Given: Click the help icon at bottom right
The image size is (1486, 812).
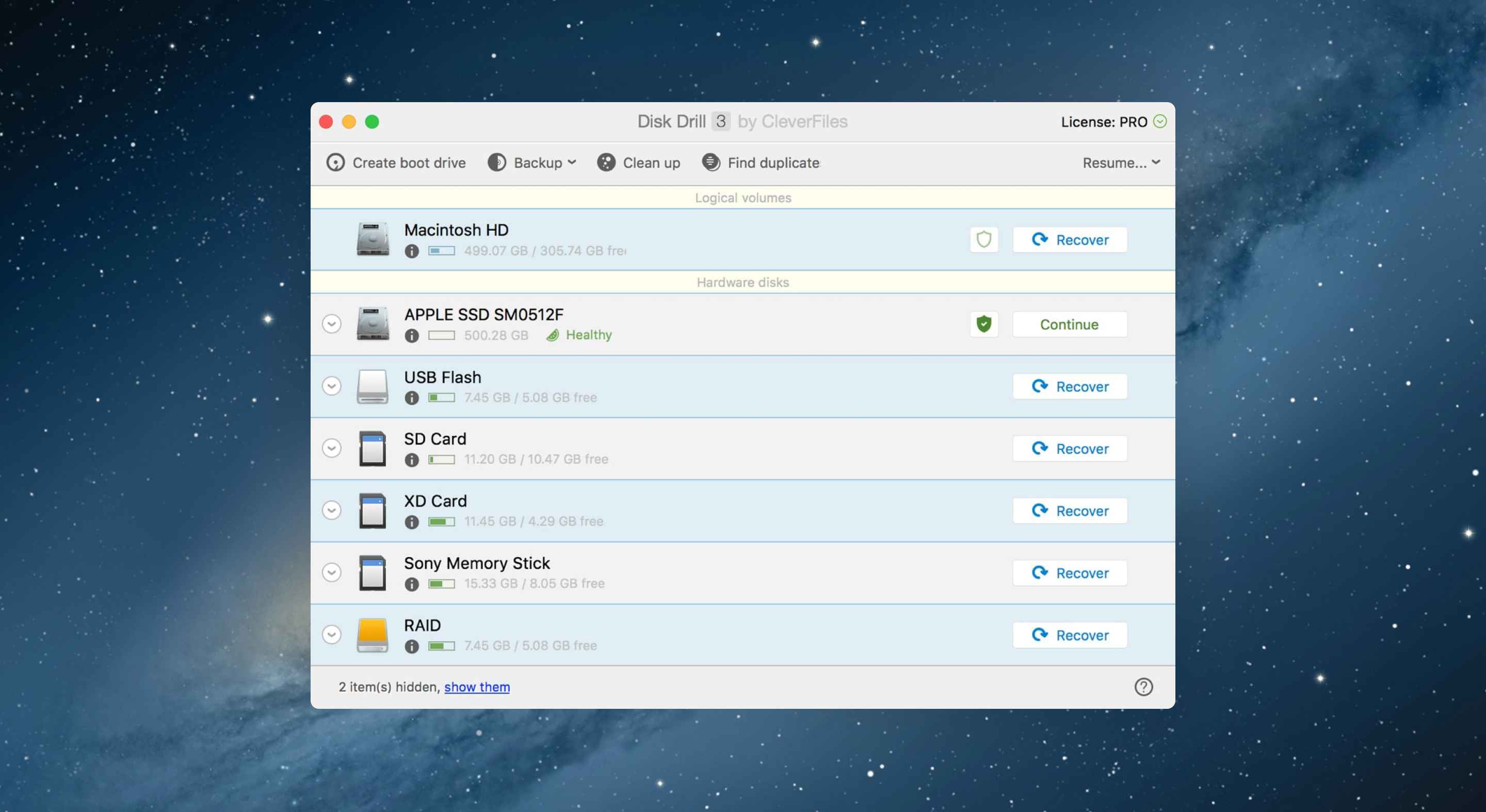Looking at the screenshot, I should [1143, 687].
